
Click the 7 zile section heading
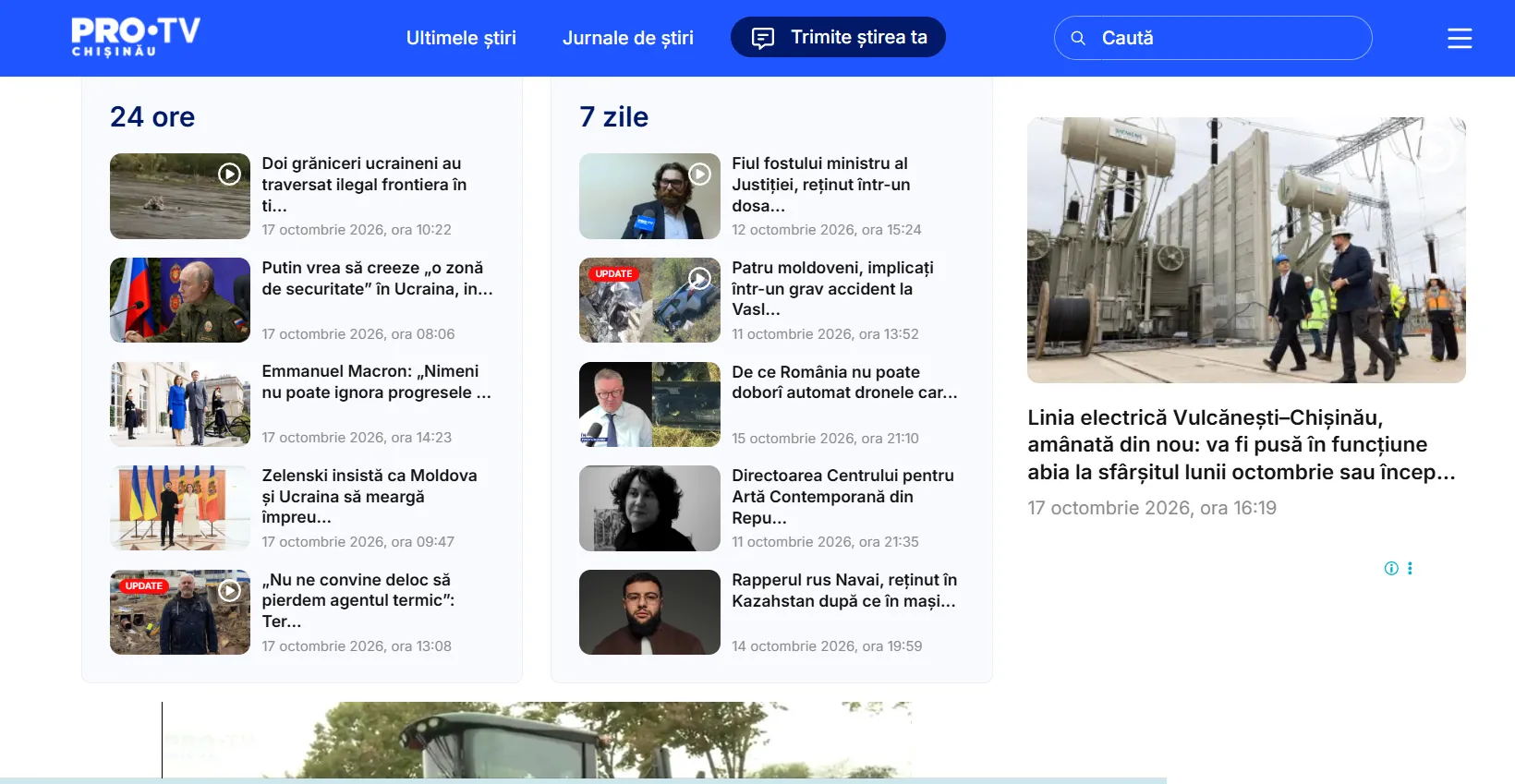click(614, 117)
